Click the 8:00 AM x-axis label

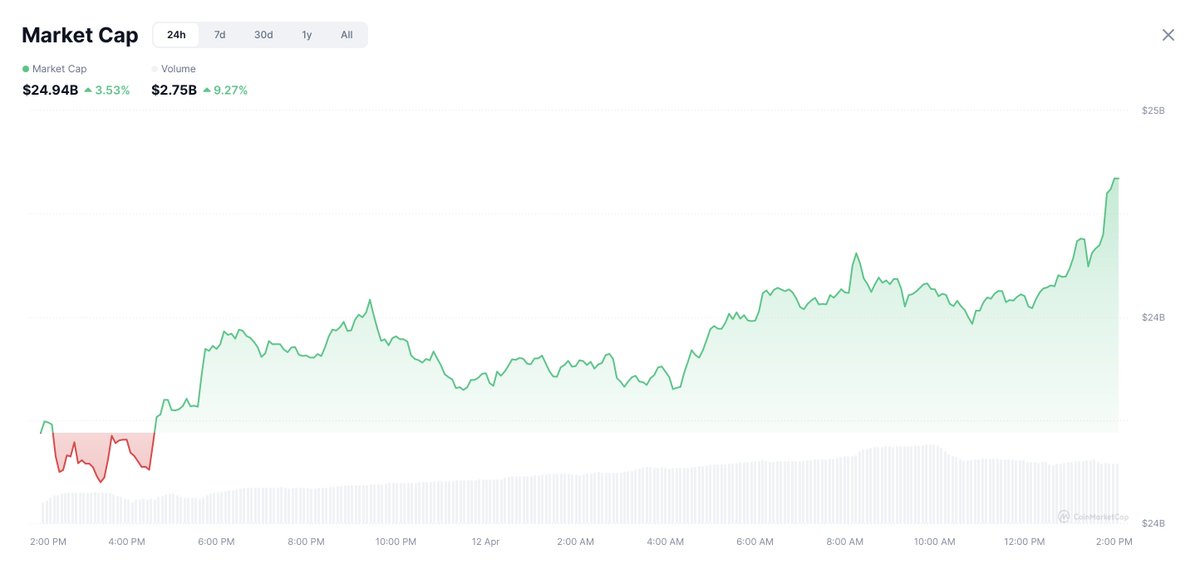(x=845, y=542)
